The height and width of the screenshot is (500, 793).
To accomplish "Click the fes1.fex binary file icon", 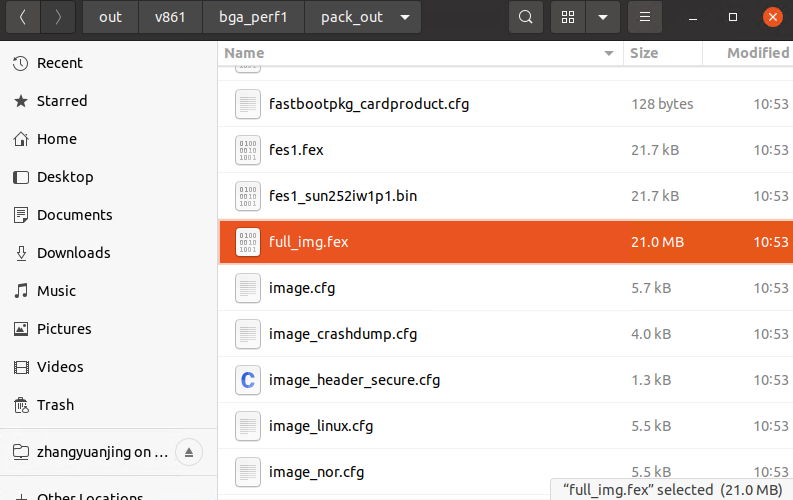I will (x=247, y=150).
